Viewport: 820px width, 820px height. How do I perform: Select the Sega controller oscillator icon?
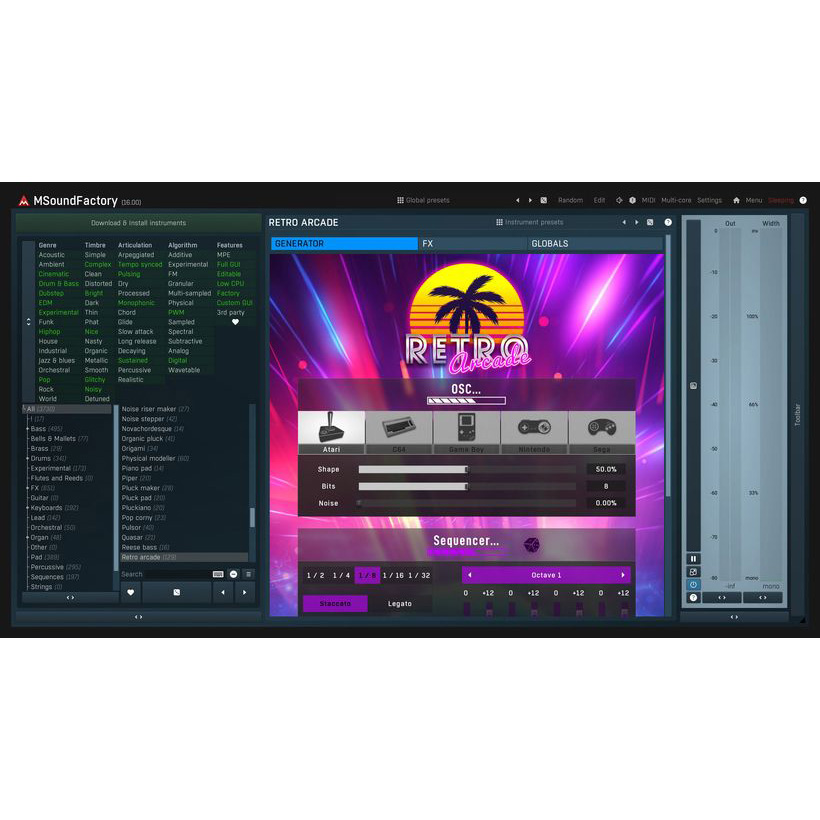coord(601,432)
